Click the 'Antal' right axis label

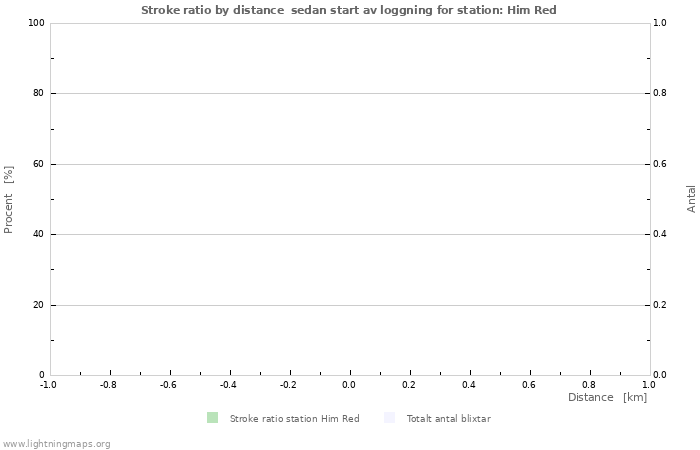click(x=691, y=199)
